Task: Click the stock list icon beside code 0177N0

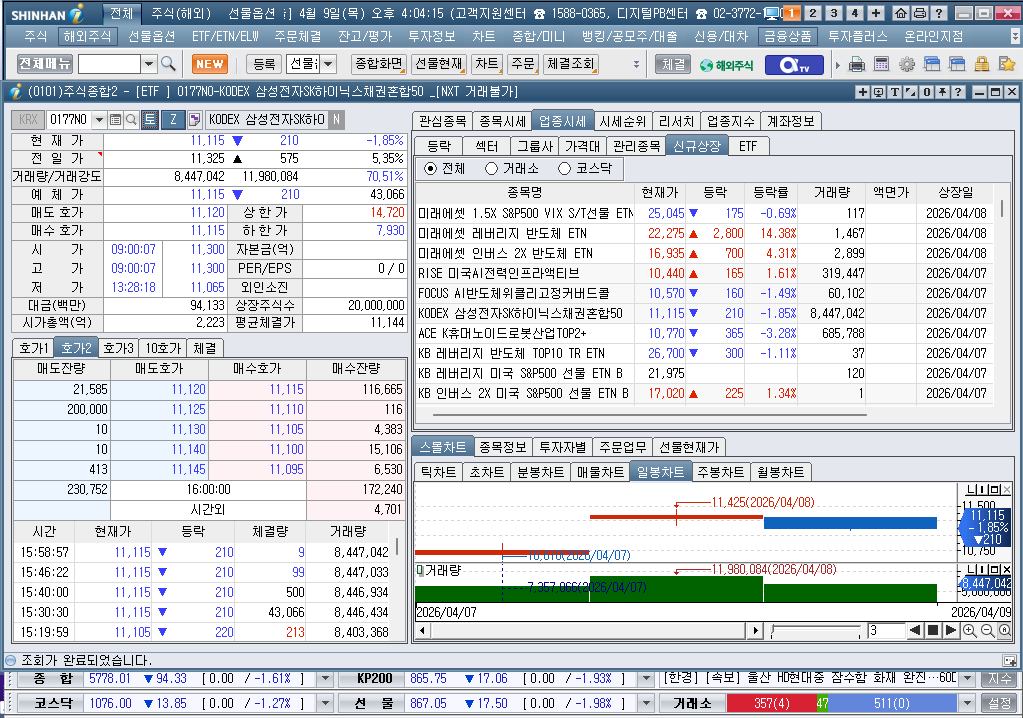Action: tap(115, 119)
